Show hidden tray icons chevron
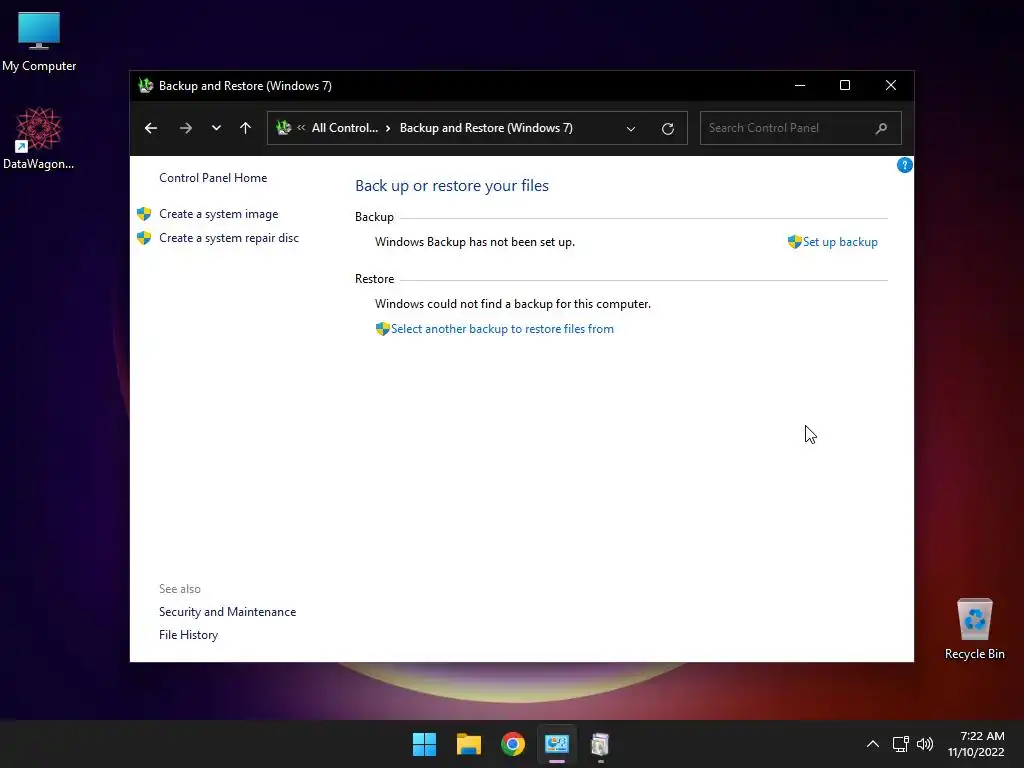Image resolution: width=1024 pixels, height=768 pixels. [872, 744]
